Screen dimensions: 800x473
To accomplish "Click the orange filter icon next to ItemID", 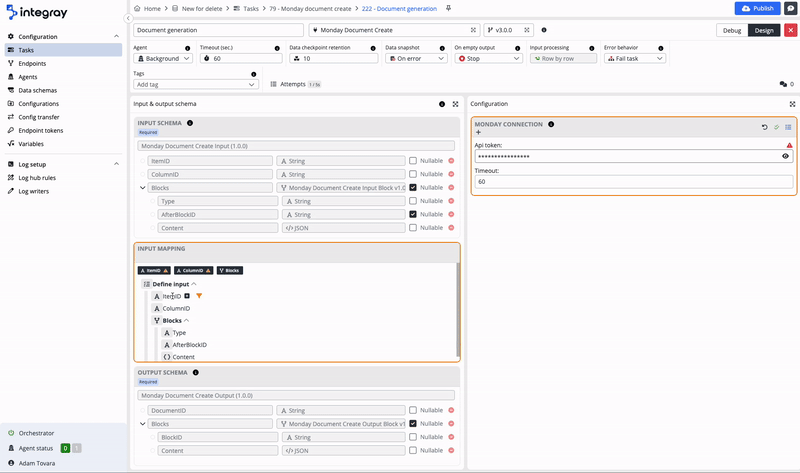I will click(199, 296).
